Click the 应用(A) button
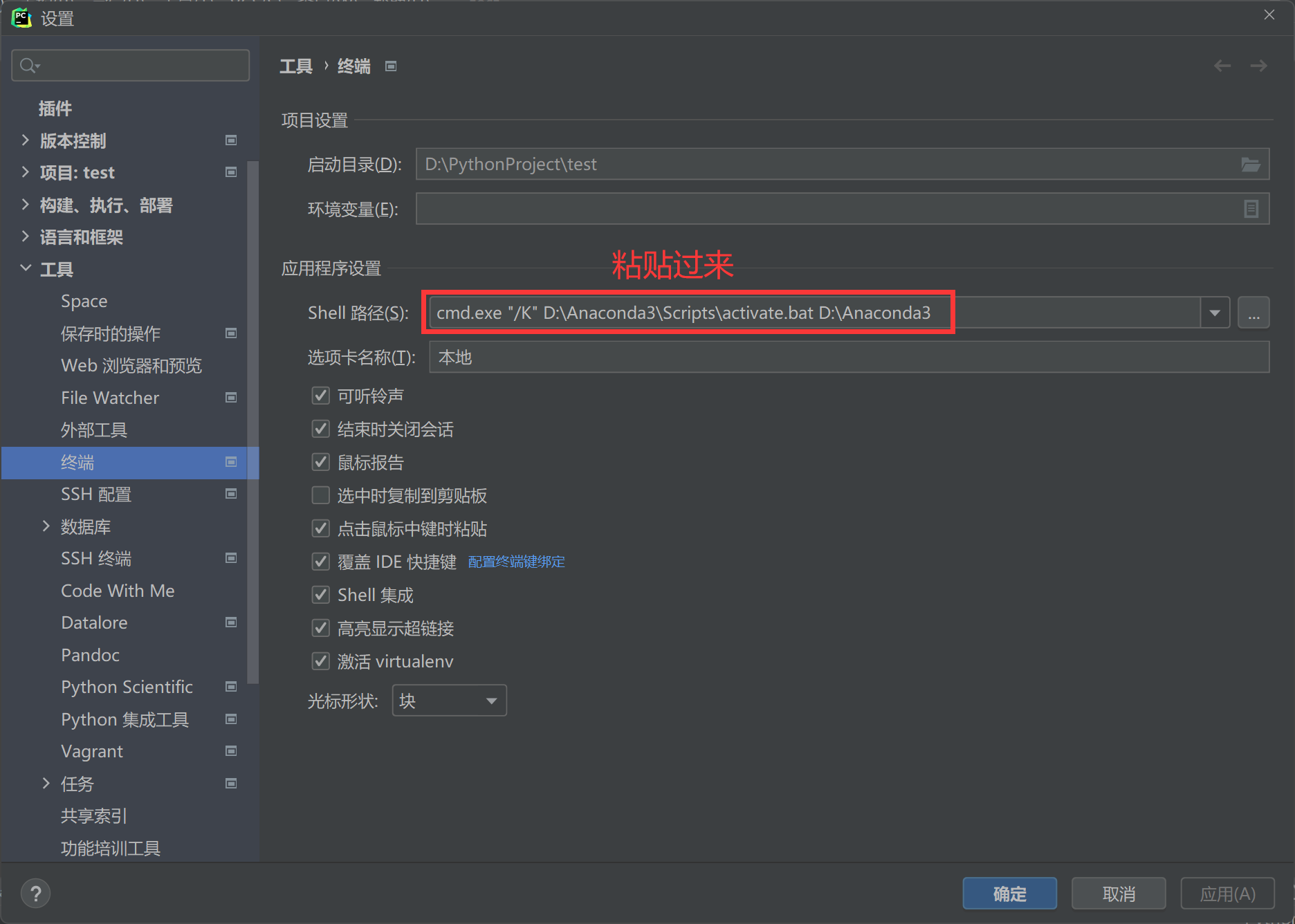Screen dimensions: 1295x924 click(x=1227, y=893)
